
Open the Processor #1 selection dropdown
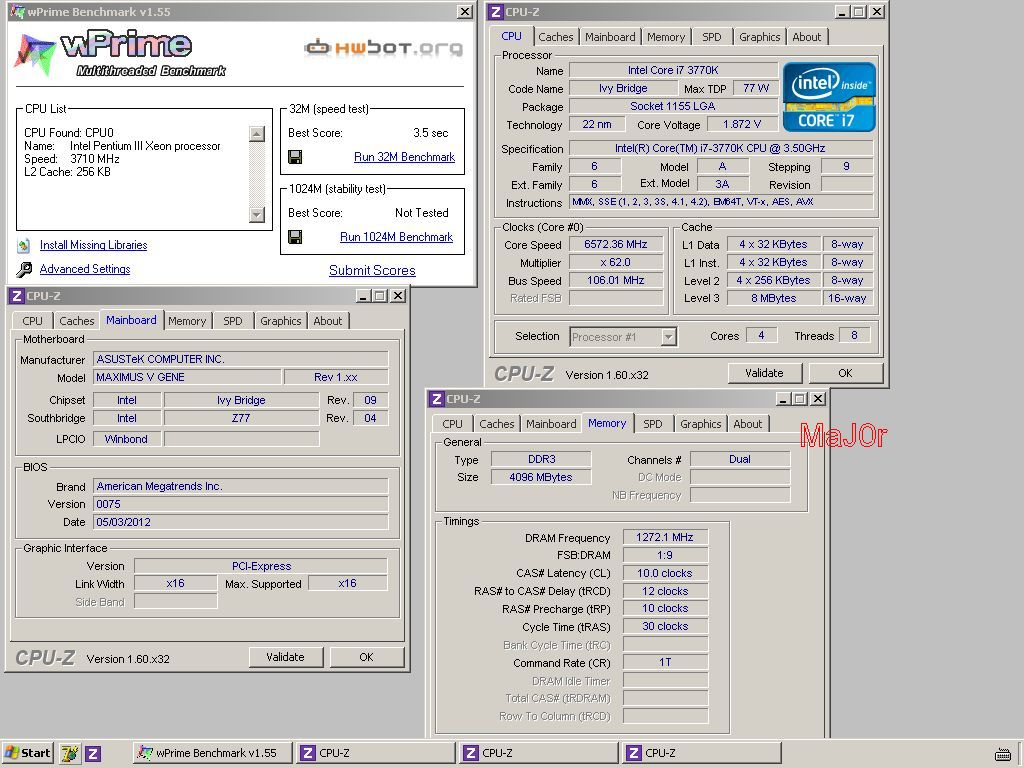tap(668, 337)
